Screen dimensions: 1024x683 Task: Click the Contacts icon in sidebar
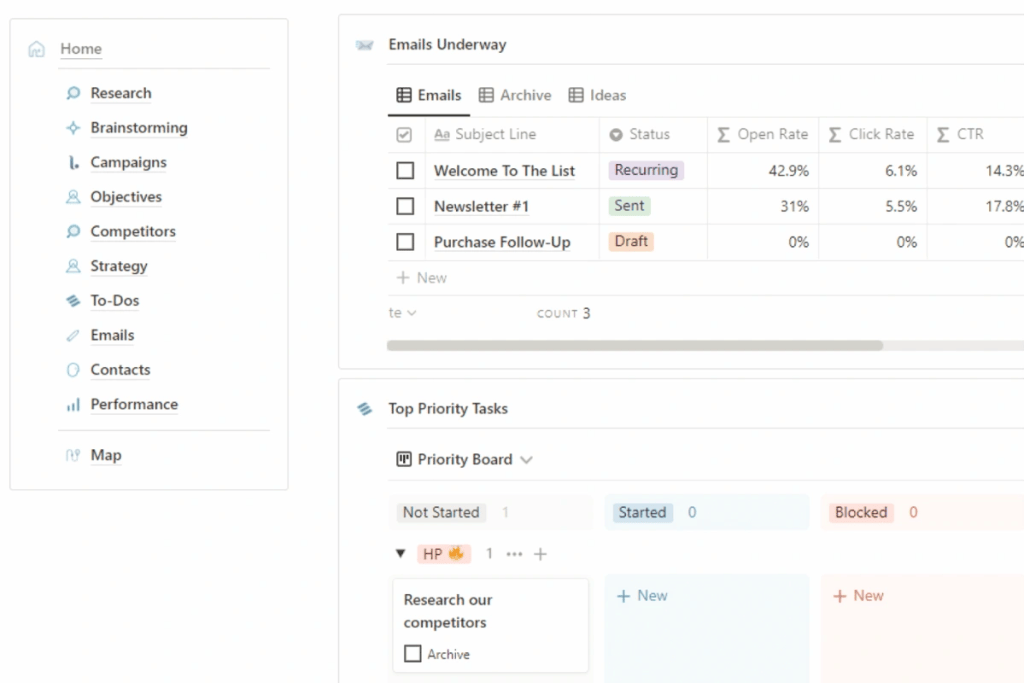(x=73, y=370)
